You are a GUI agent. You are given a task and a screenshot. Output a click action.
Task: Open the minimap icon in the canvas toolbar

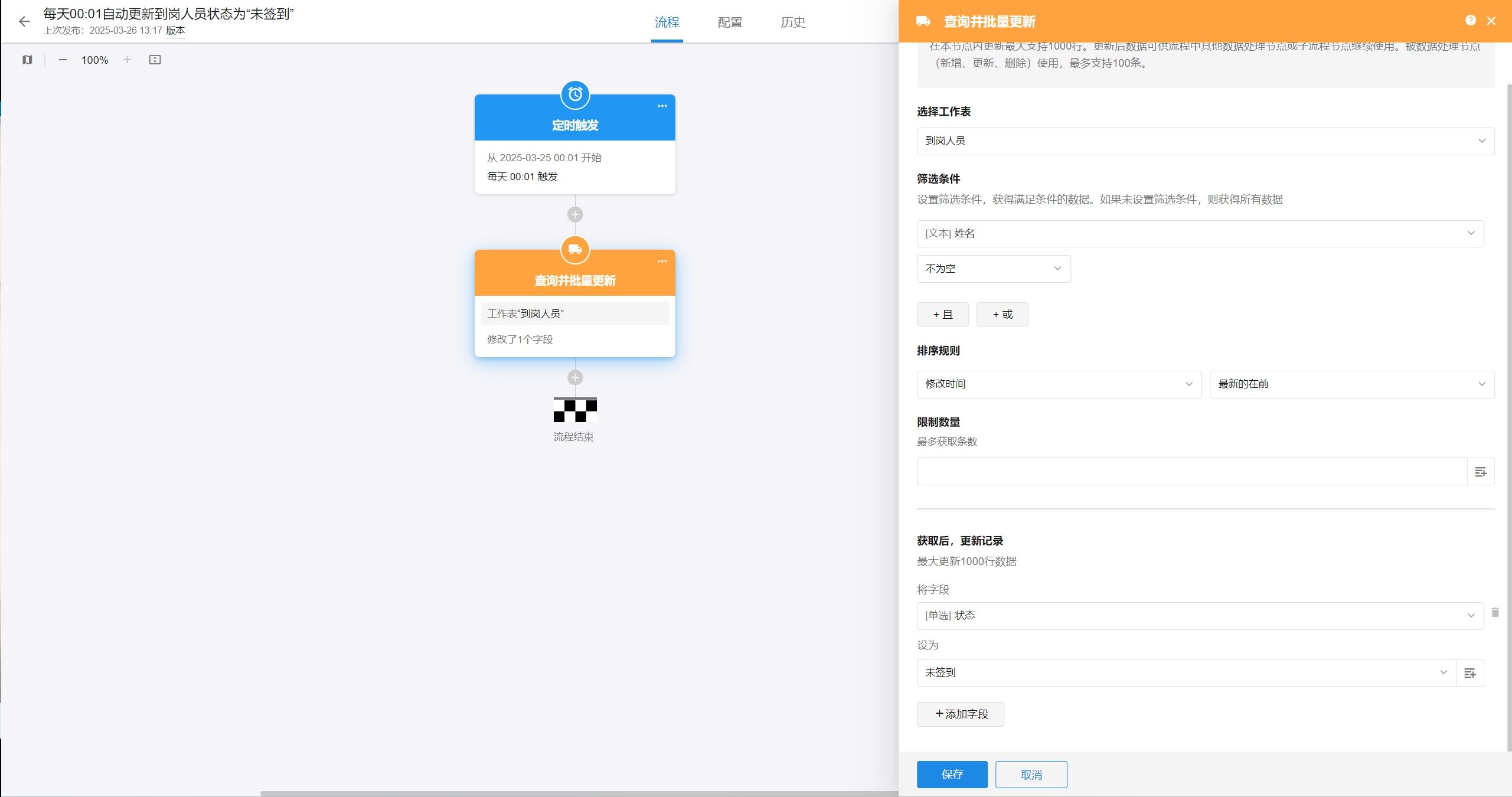pyautogui.click(x=27, y=60)
